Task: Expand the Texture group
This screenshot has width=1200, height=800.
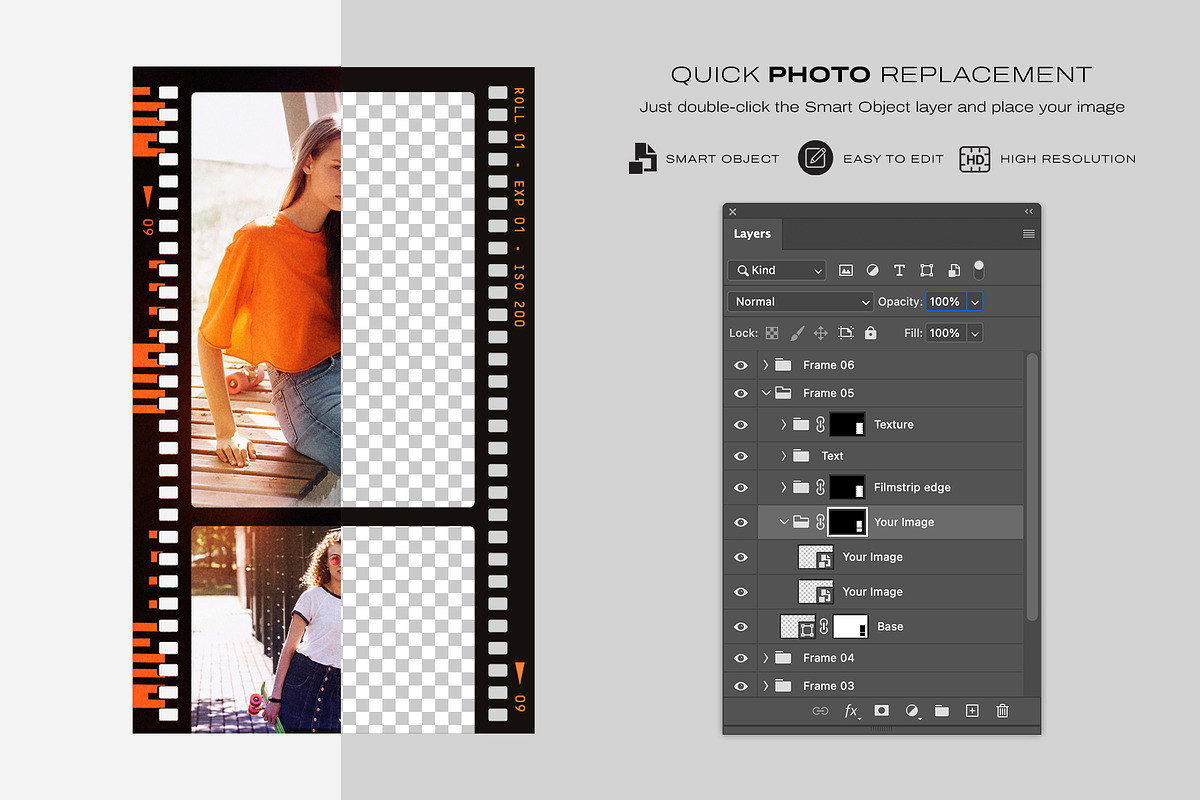Action: tap(784, 424)
